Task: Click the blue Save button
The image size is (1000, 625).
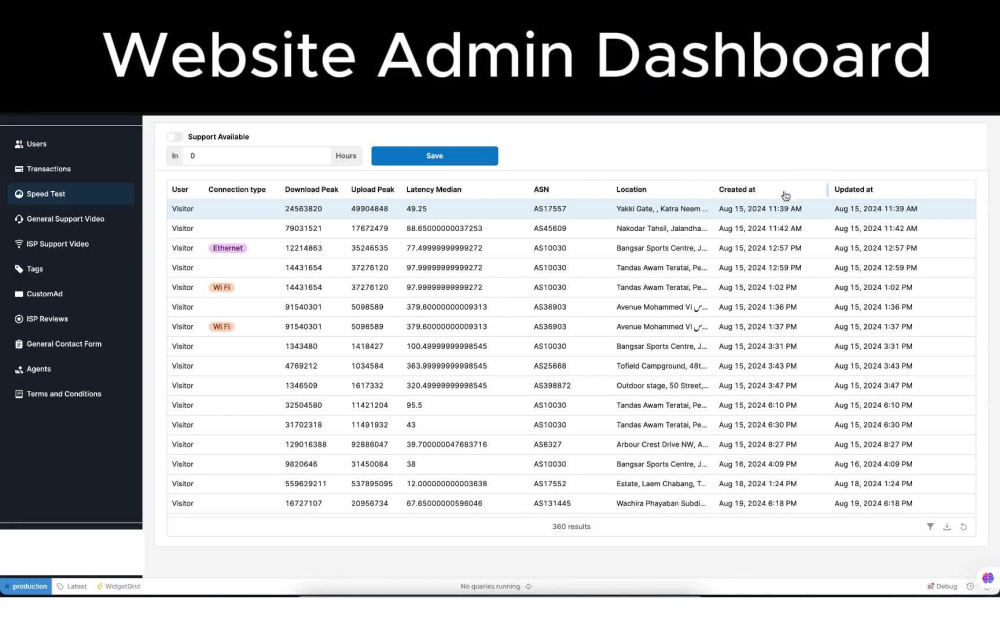Action: point(434,155)
